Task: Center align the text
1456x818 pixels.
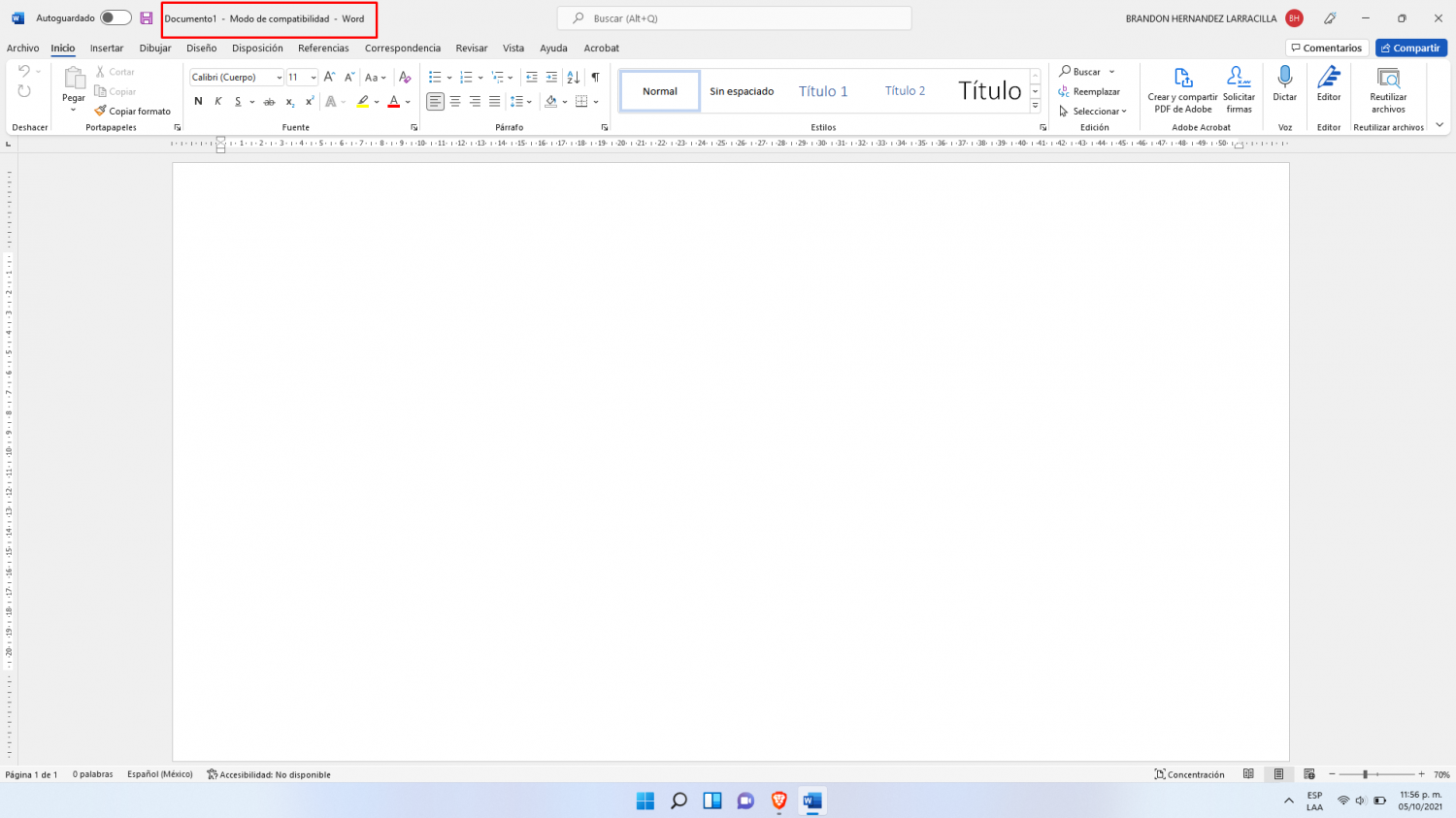Action: point(455,102)
